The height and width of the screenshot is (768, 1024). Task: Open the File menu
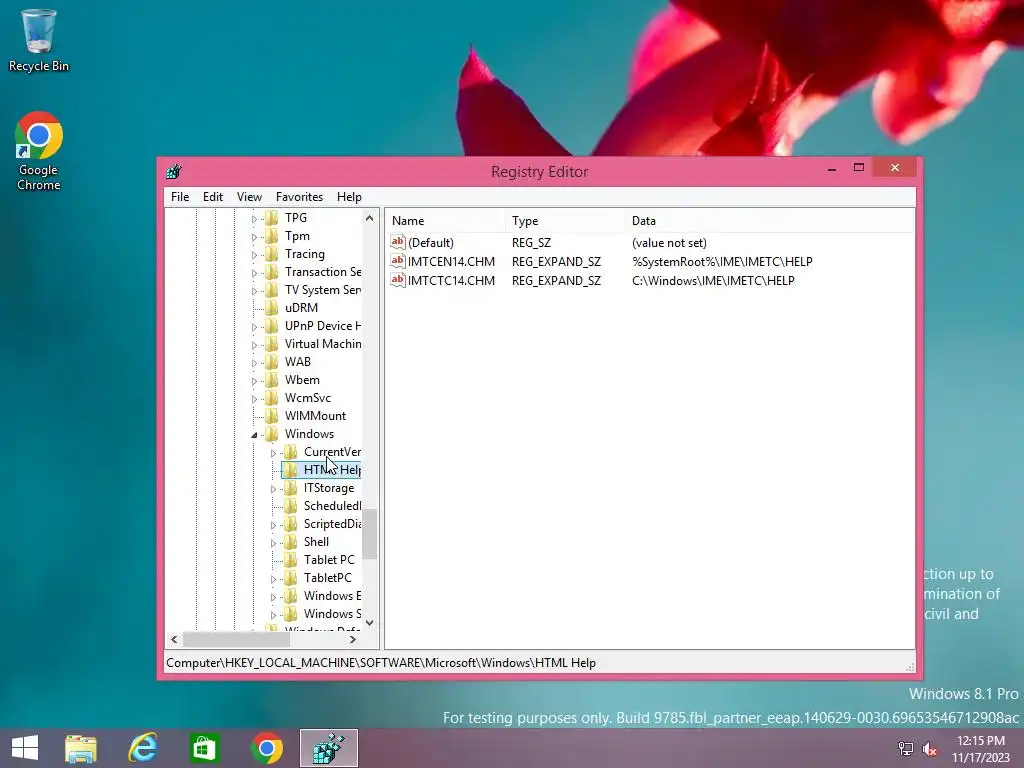click(x=180, y=197)
